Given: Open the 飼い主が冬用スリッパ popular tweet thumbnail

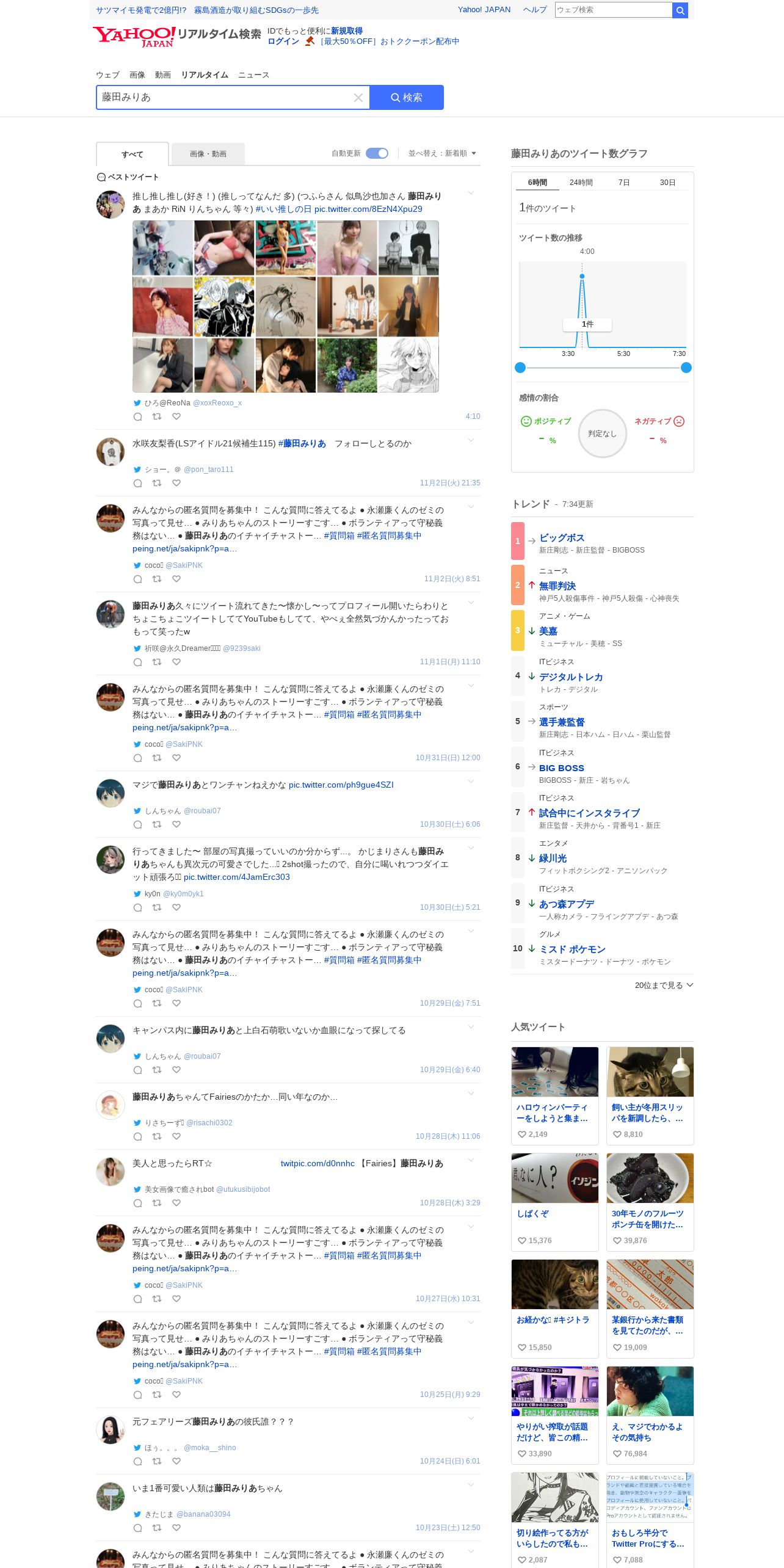Looking at the screenshot, I should (x=650, y=1072).
